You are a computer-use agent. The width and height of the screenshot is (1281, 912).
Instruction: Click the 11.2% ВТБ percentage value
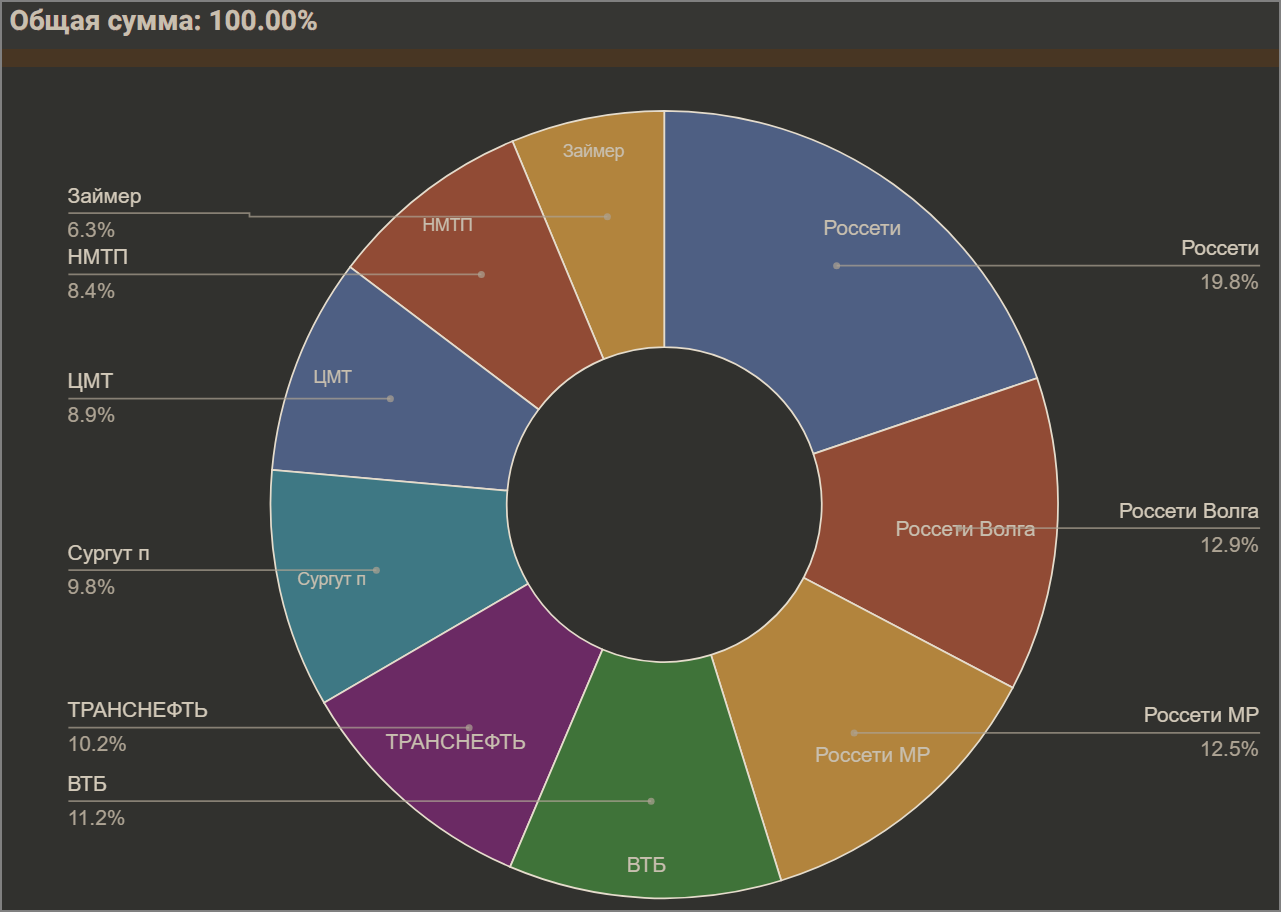[96, 818]
